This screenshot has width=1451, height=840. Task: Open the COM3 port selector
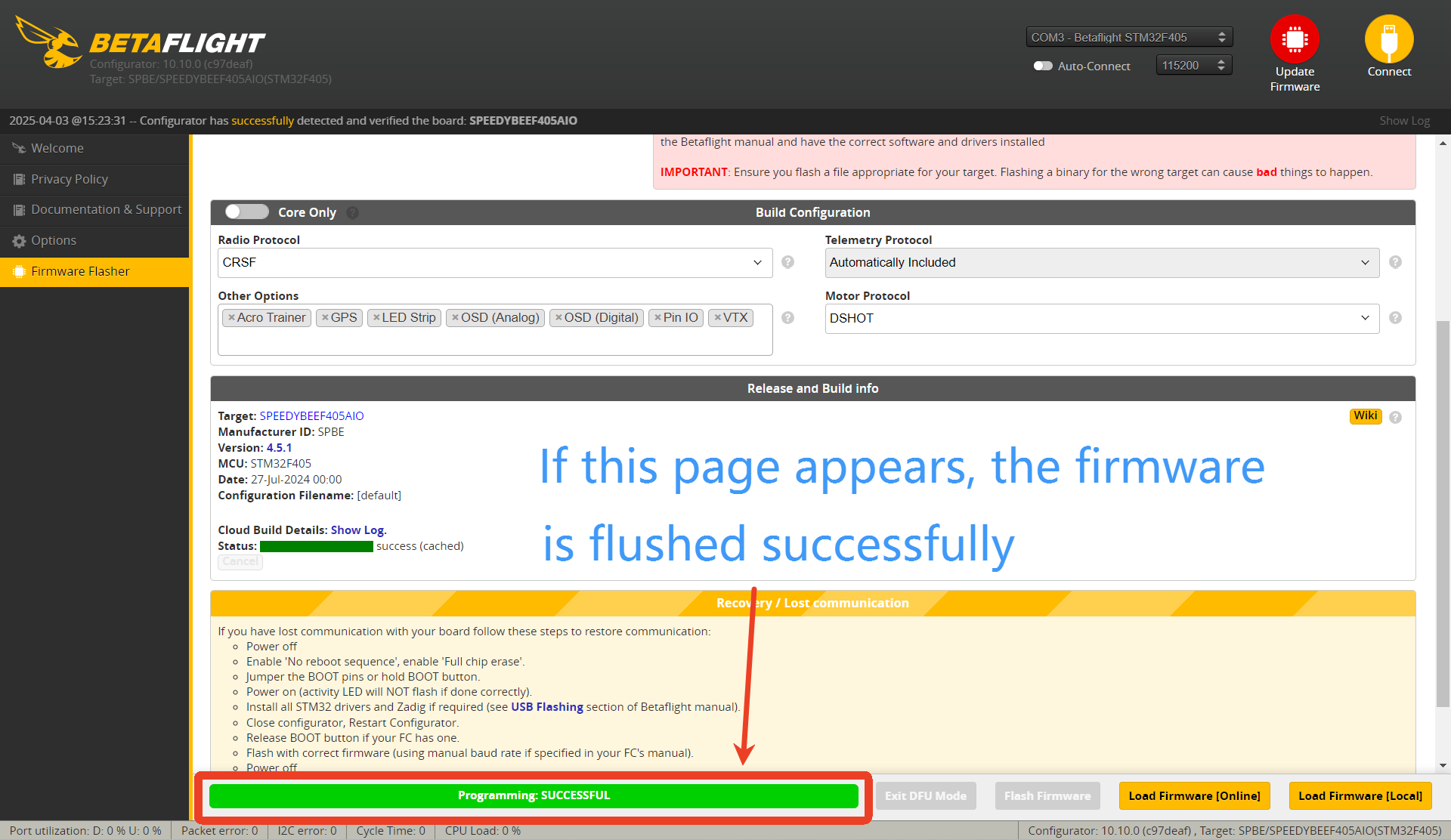(x=1129, y=37)
